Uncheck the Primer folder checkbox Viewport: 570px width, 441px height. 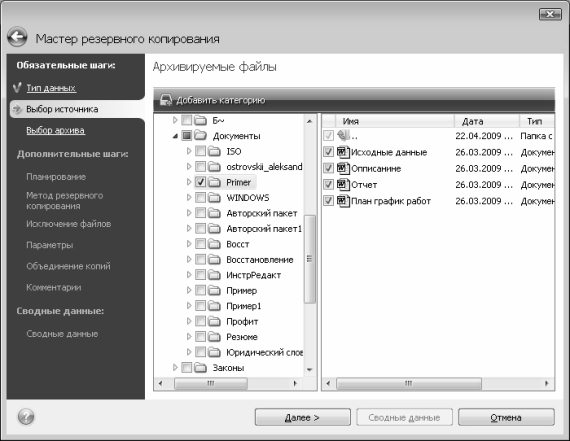point(200,182)
